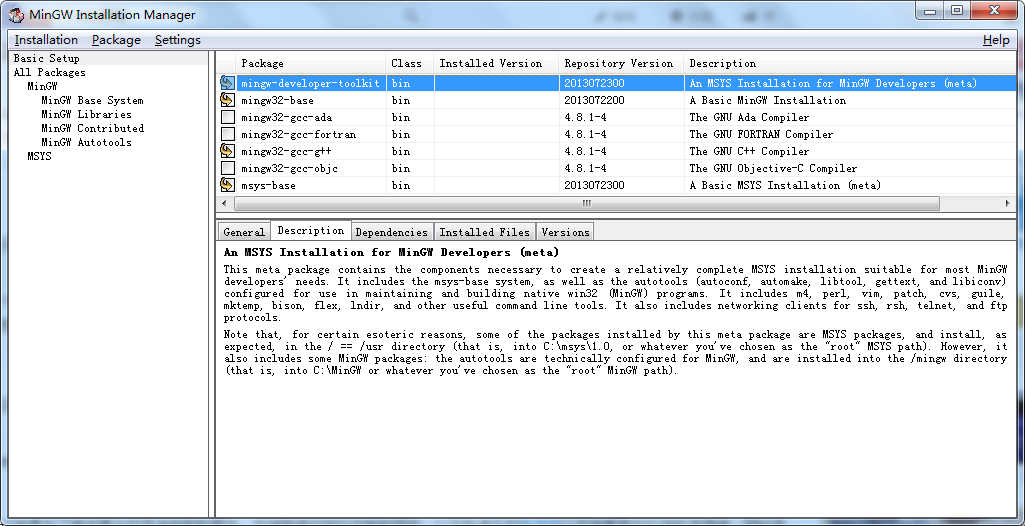The image size is (1025, 526).
Task: Click repository version 2013072200 cell
Action: [594, 101]
